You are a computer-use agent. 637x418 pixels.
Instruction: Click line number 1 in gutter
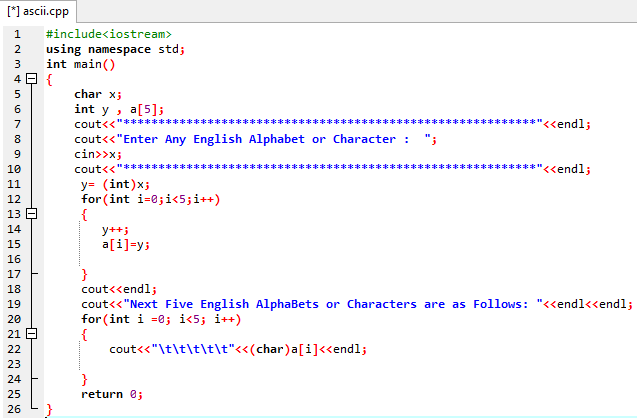[17, 34]
